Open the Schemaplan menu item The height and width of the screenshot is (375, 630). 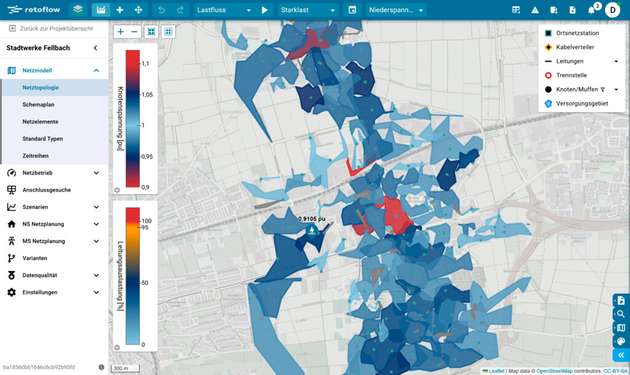coord(55,105)
